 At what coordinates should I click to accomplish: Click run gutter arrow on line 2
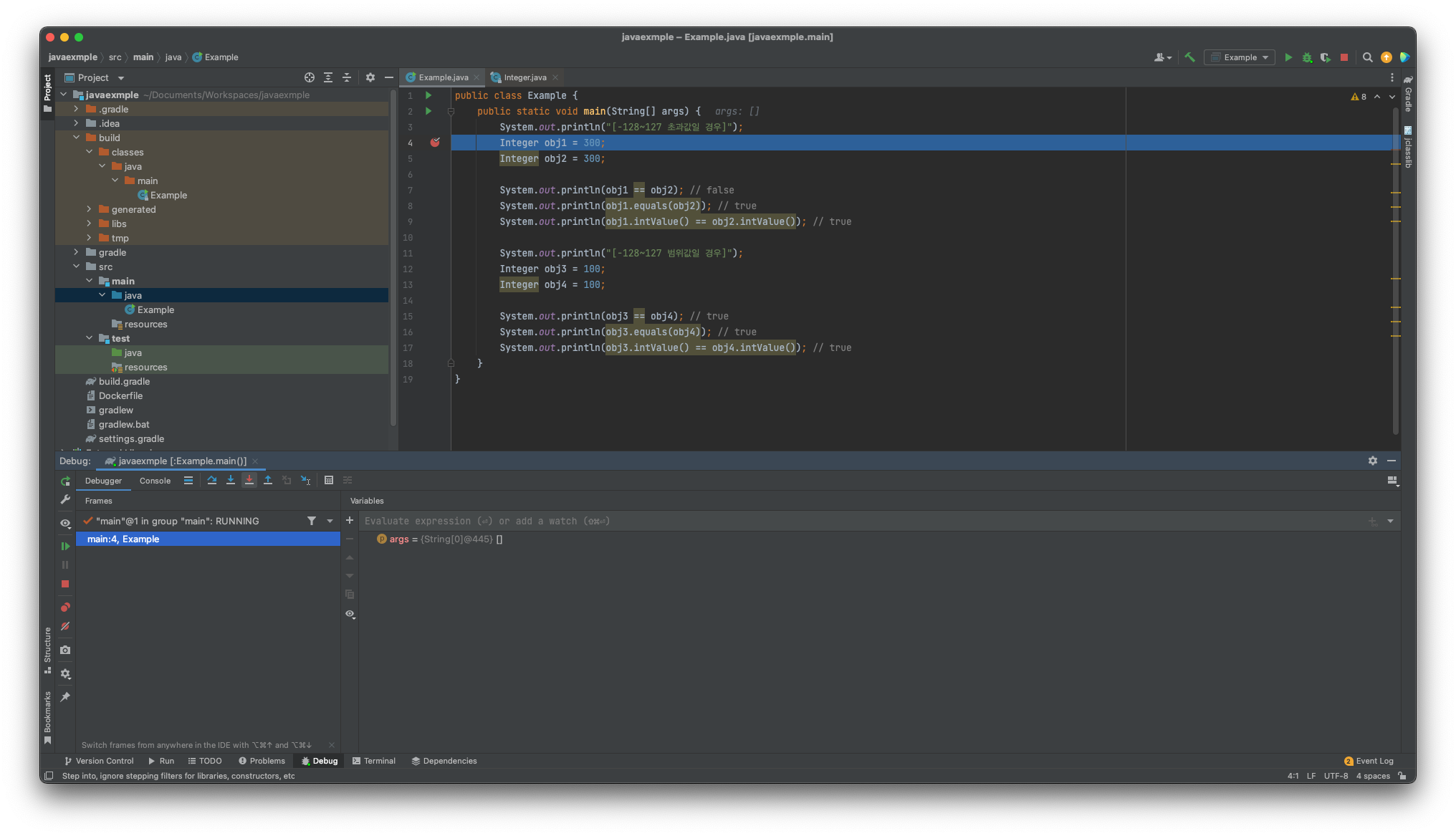428,111
